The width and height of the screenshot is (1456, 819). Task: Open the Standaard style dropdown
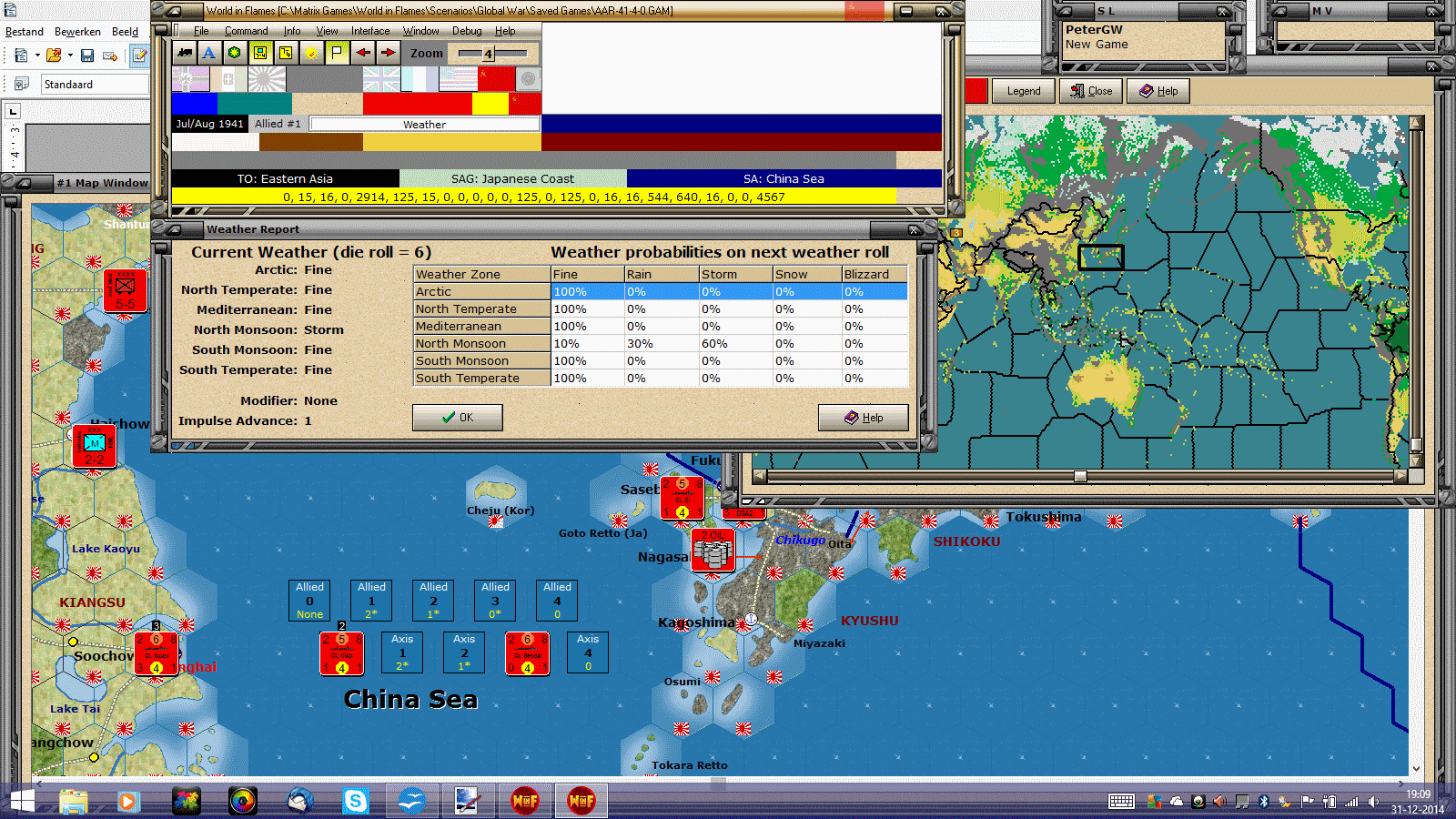point(95,84)
